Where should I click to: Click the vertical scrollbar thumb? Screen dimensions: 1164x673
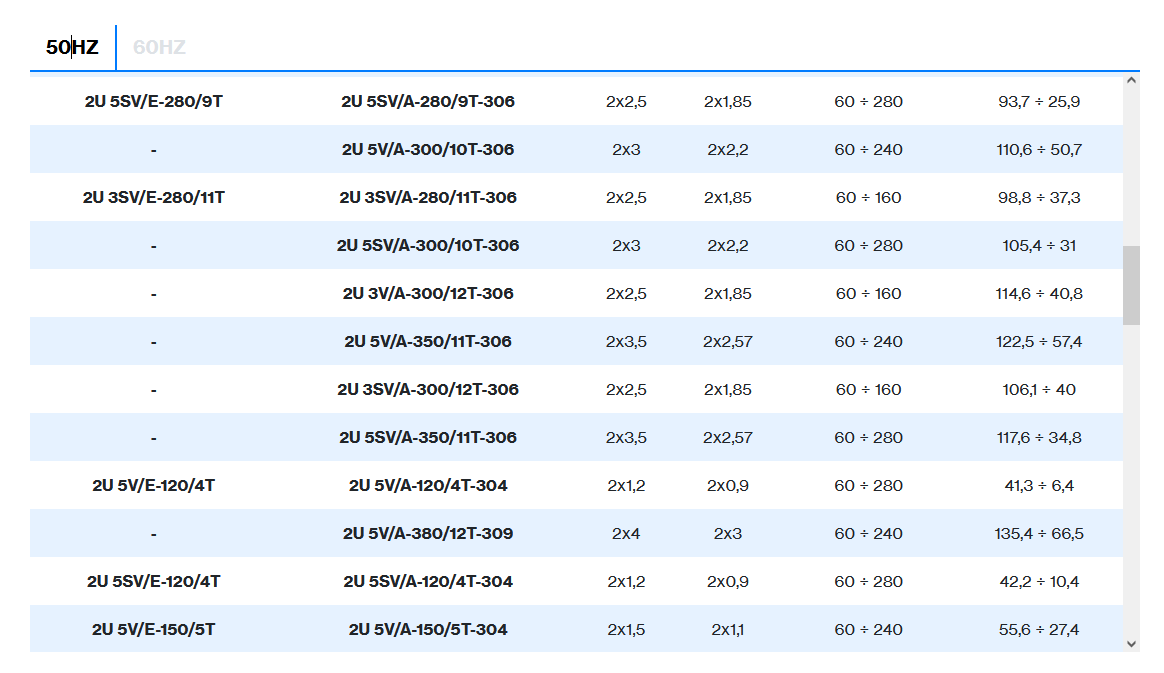1131,285
